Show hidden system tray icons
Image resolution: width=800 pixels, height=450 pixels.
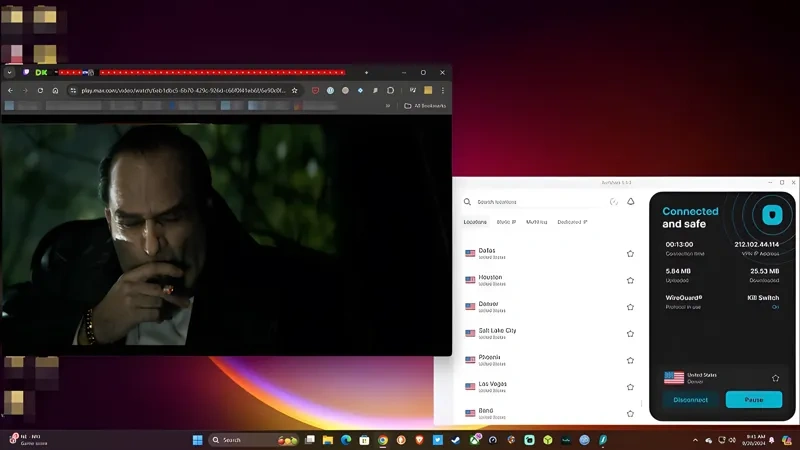point(696,440)
